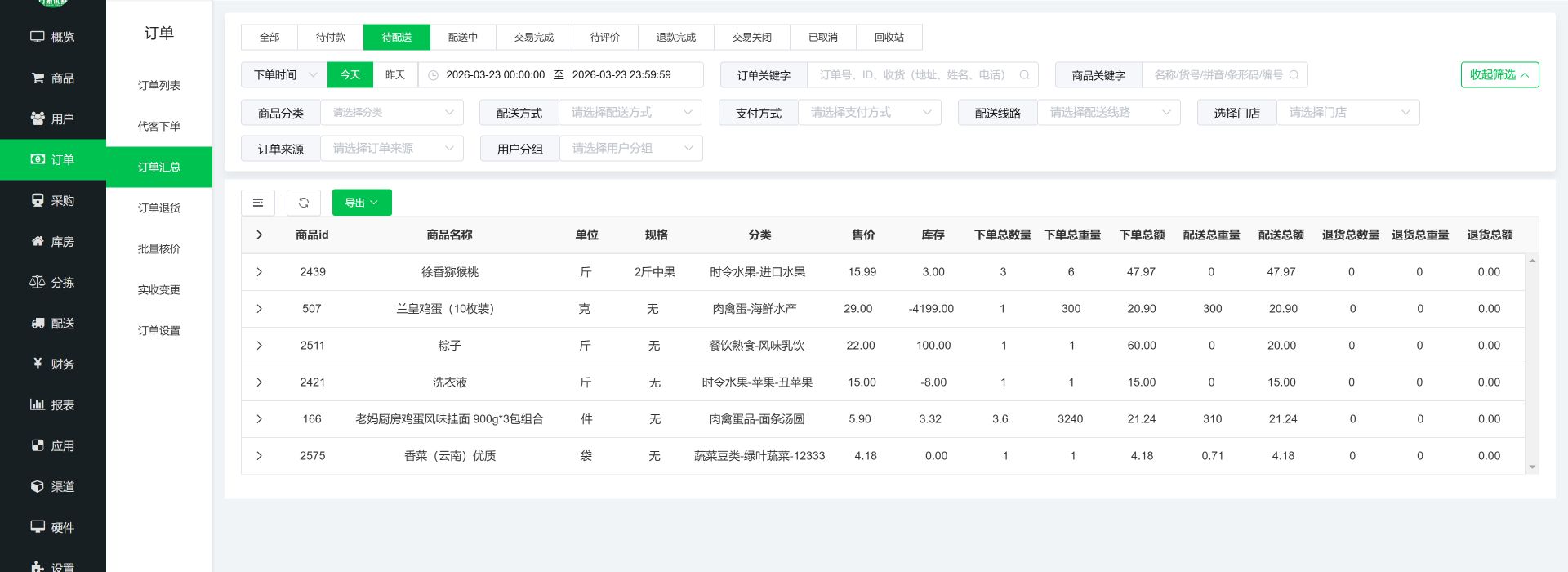The width and height of the screenshot is (1568, 572).
Task: Switch to the 待付款 tab
Action: coord(331,37)
